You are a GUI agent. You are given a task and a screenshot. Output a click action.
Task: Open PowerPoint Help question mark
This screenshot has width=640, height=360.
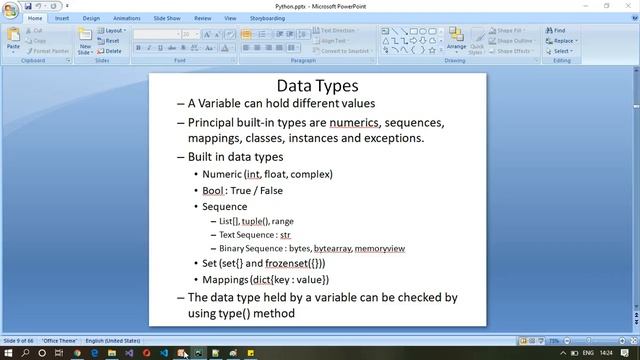[x=635, y=18]
